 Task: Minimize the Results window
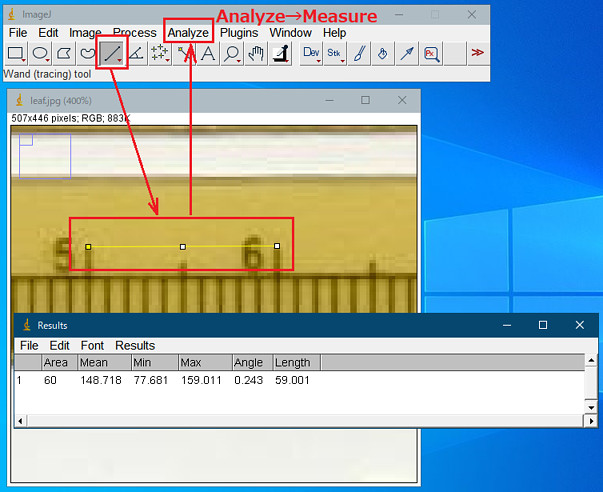point(507,325)
